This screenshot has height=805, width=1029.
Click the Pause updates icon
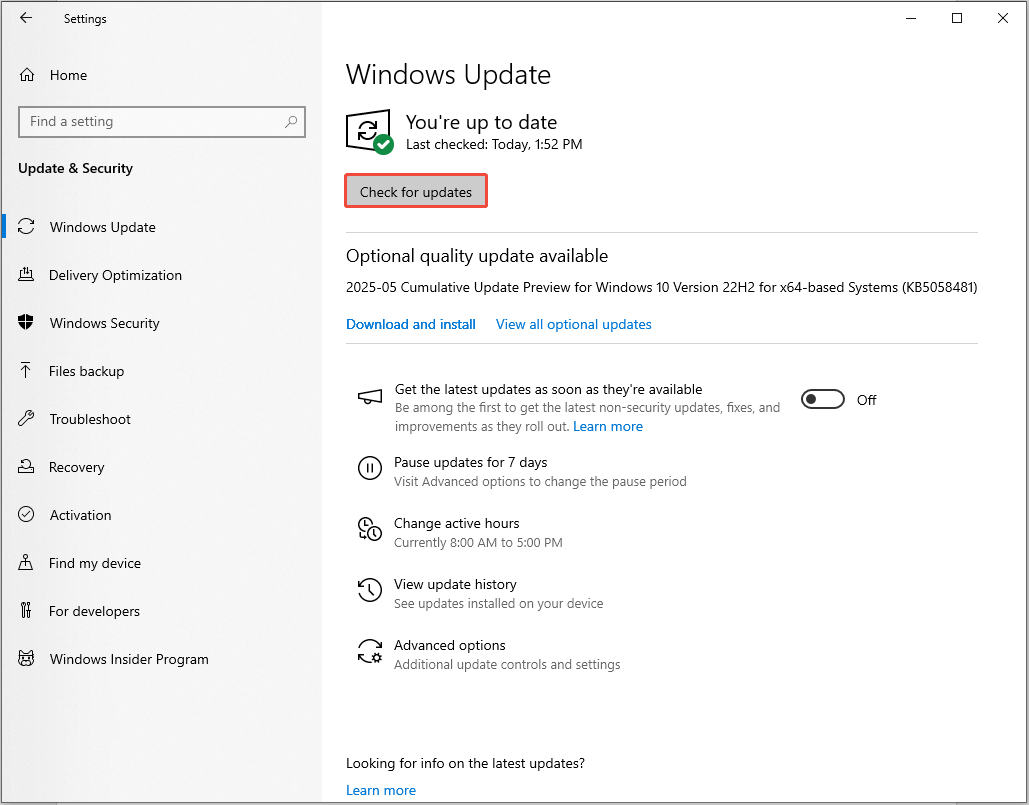click(x=369, y=468)
